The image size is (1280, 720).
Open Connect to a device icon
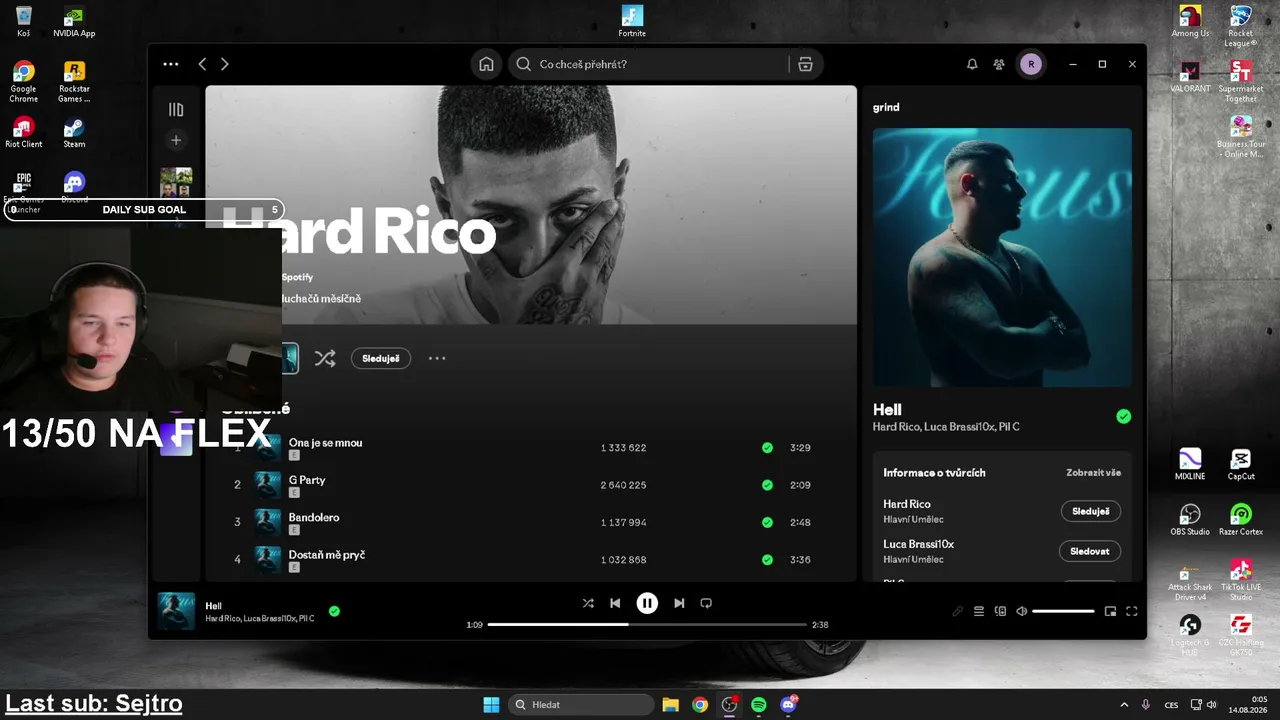point(1000,611)
